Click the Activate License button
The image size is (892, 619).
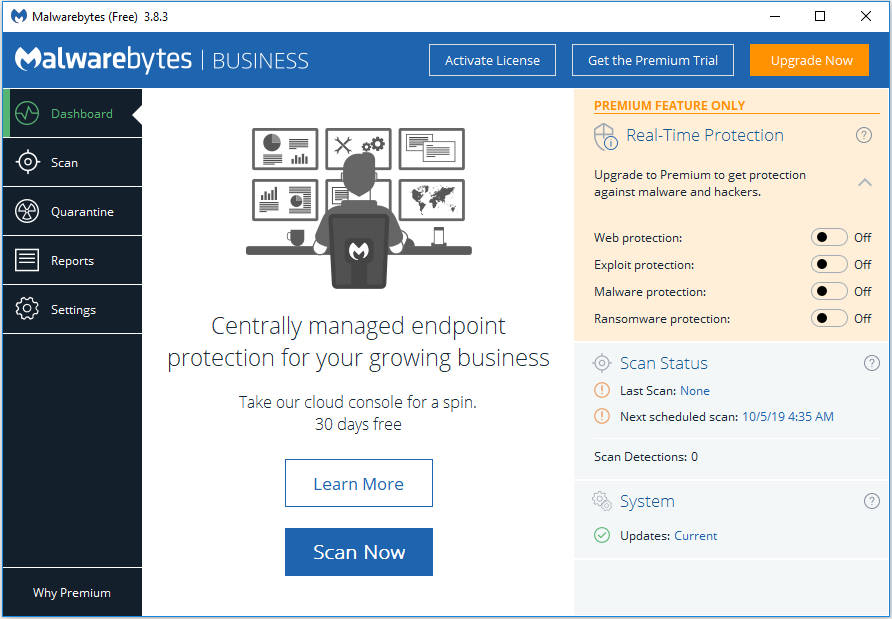(x=492, y=60)
